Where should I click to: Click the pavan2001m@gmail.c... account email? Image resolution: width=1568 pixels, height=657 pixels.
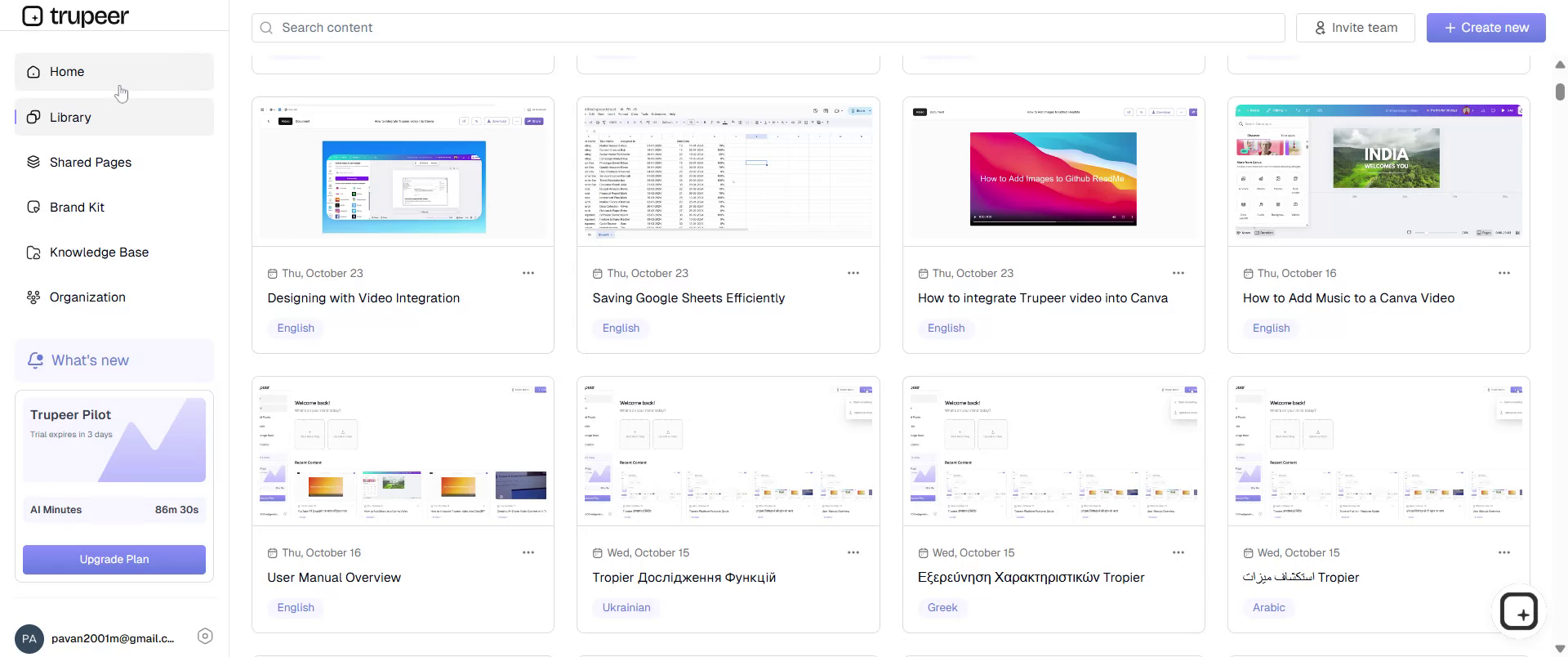[x=113, y=639]
